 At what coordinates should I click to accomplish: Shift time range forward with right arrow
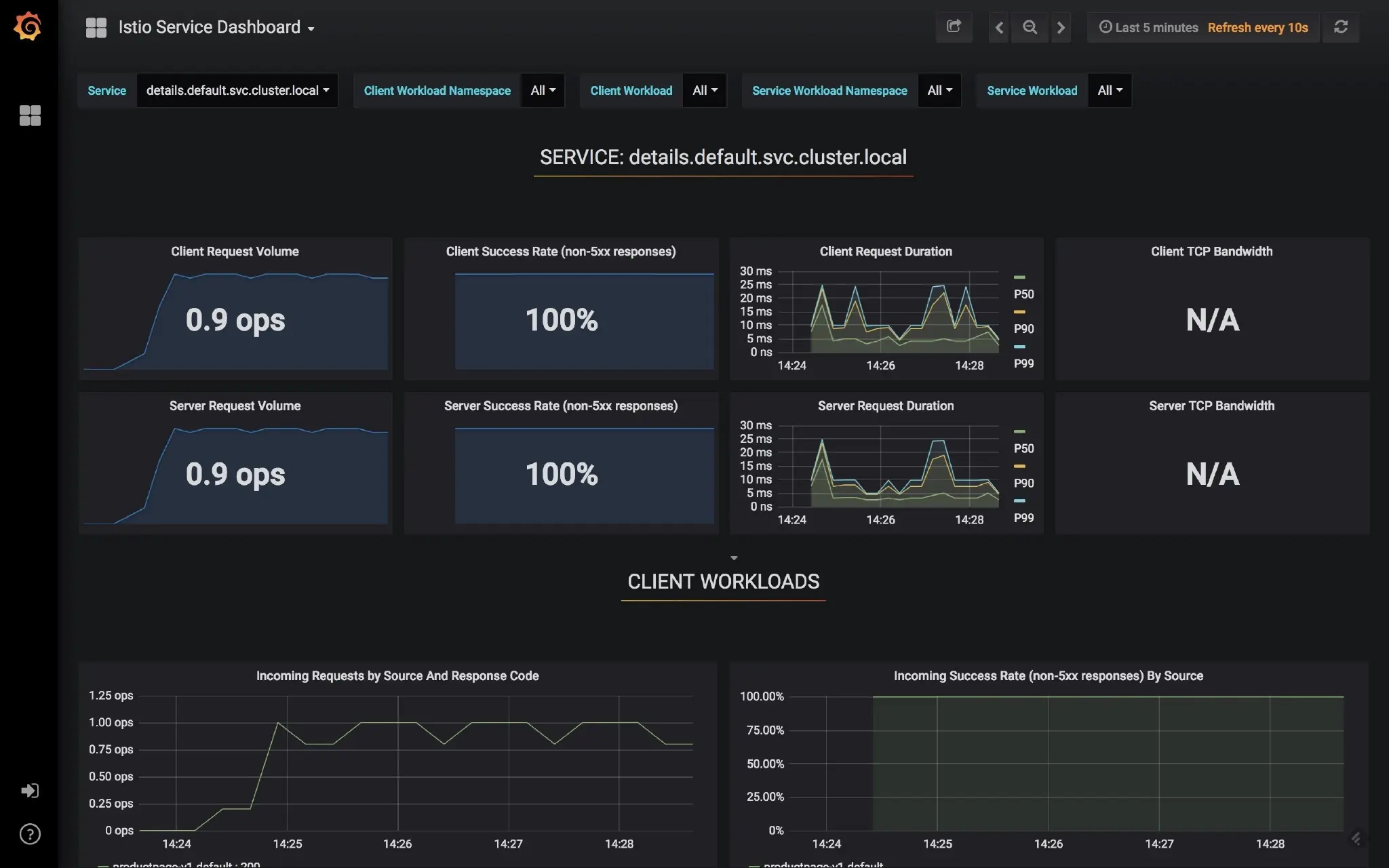tap(1061, 27)
